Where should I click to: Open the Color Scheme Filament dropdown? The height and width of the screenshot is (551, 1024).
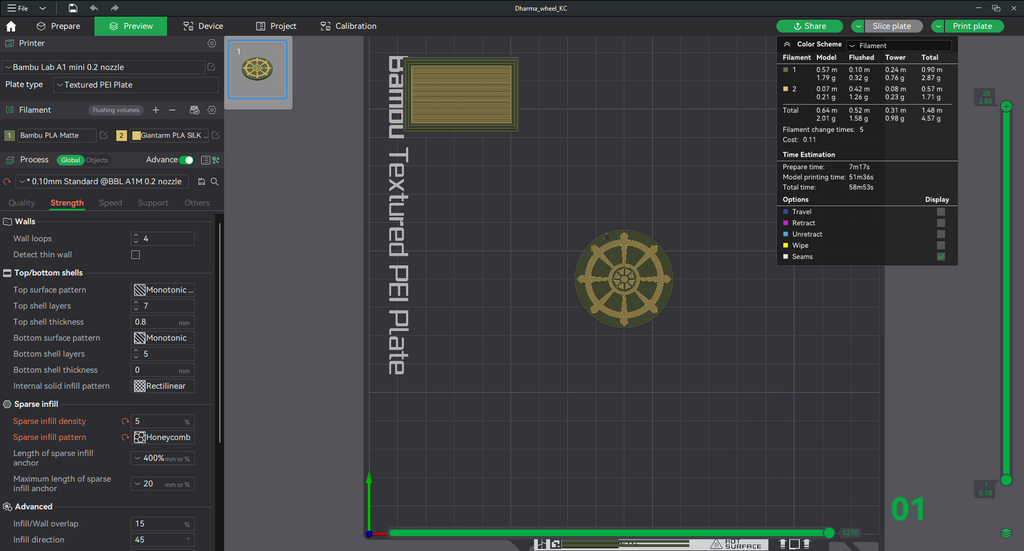(x=899, y=45)
